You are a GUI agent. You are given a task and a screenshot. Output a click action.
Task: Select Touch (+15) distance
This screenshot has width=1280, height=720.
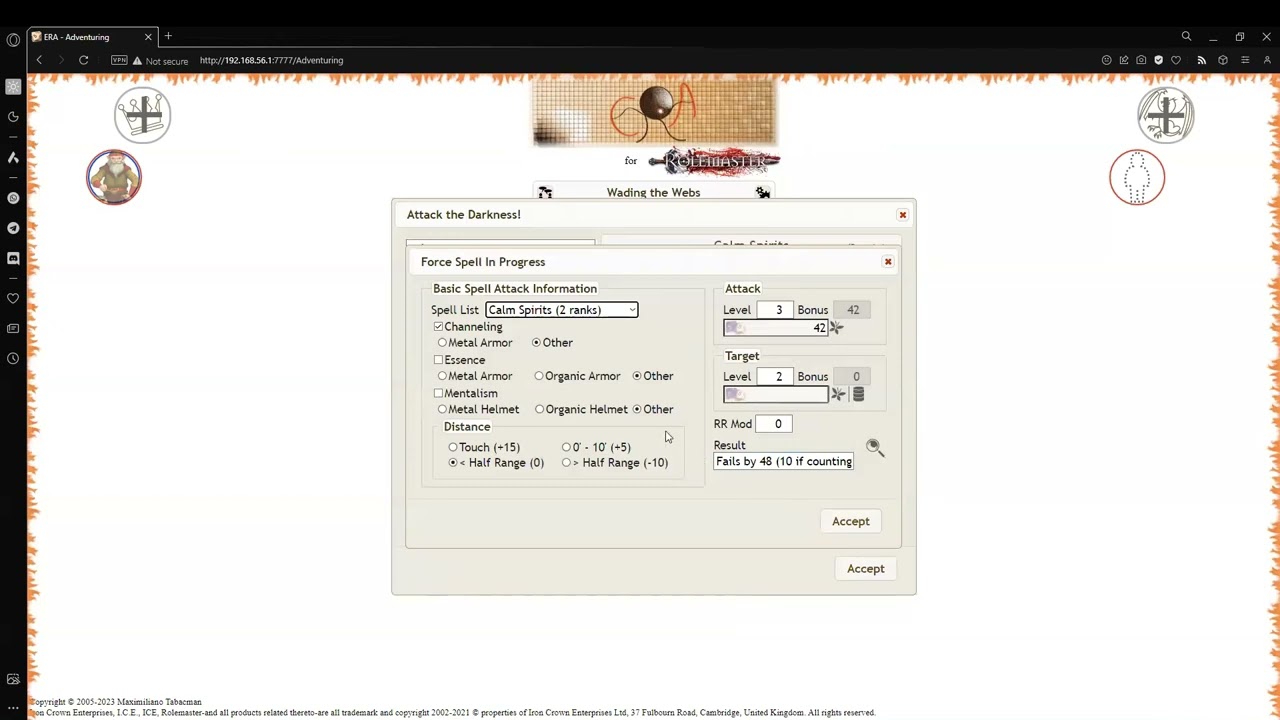pos(453,447)
